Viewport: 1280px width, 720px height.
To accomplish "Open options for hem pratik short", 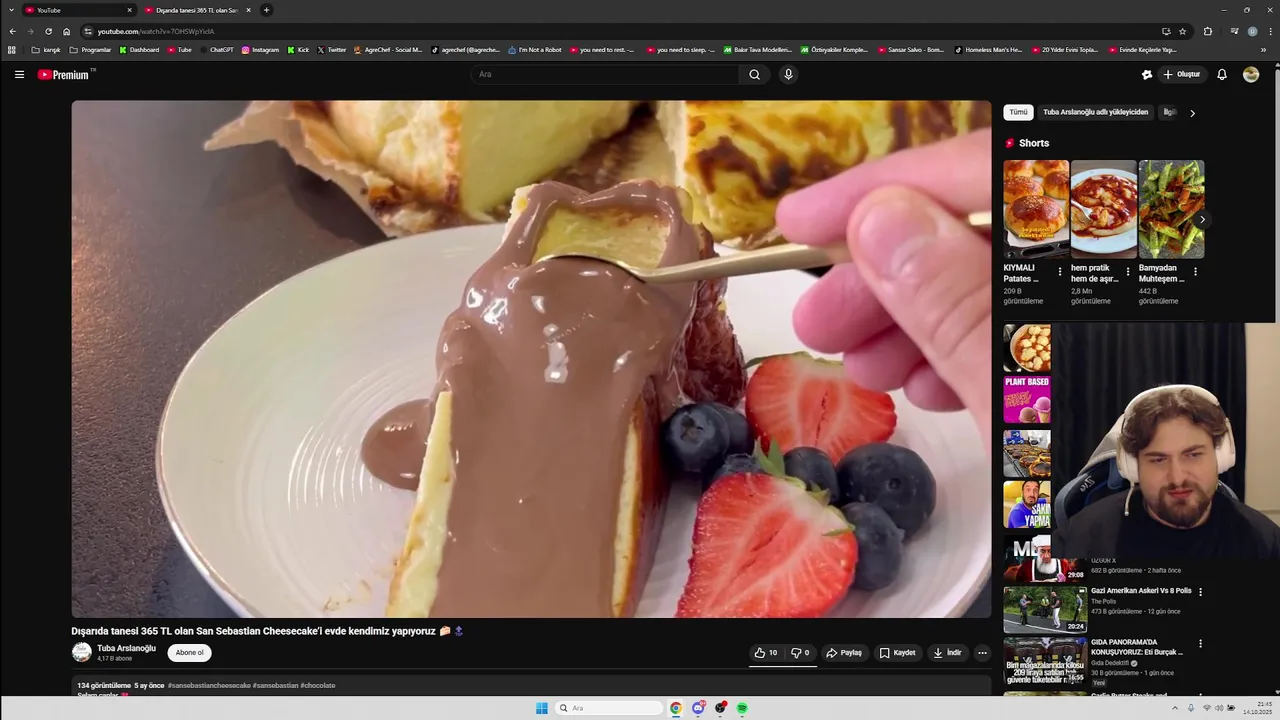I will click(x=1128, y=272).
